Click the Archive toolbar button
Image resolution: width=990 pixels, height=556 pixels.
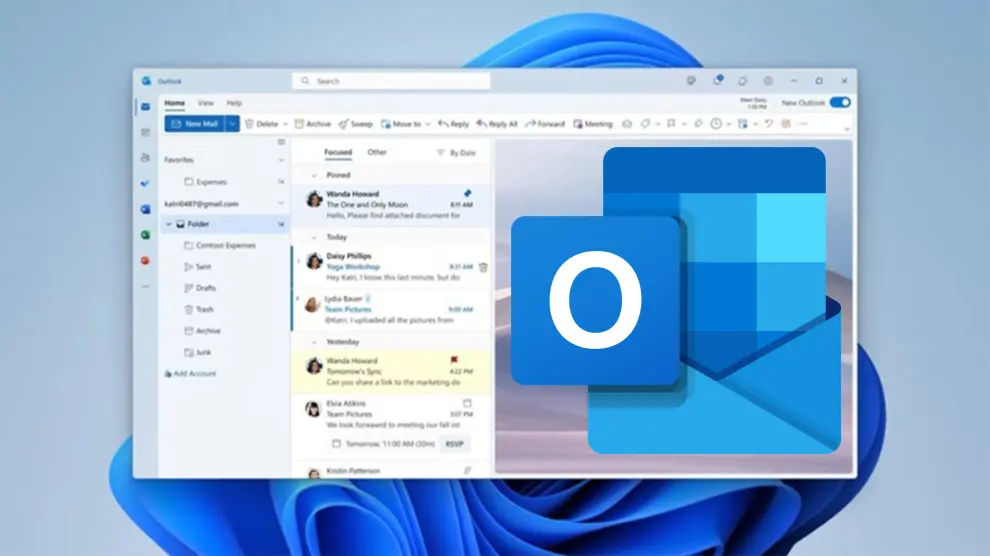click(x=312, y=124)
